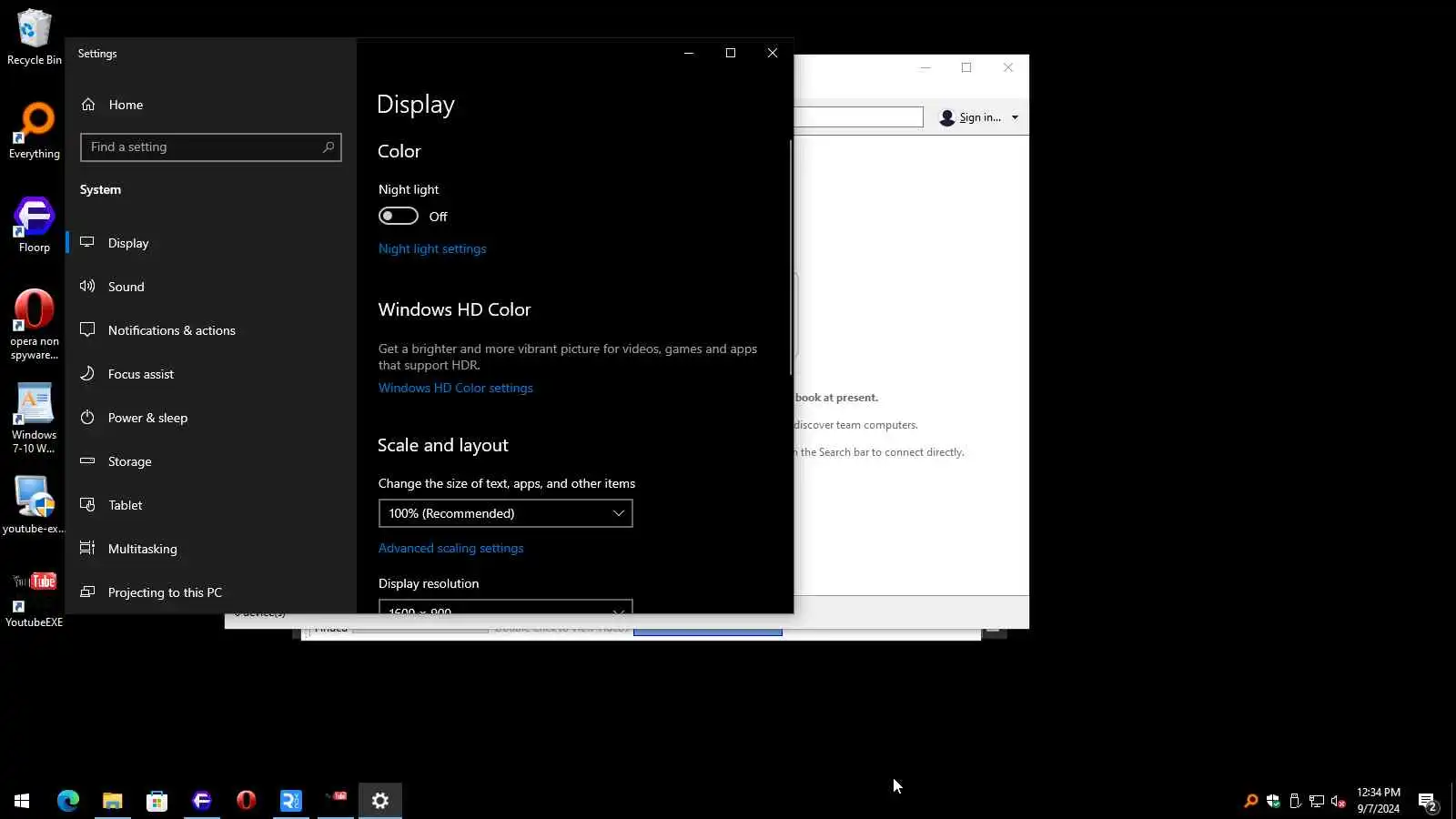The image size is (1456, 819).
Task: Click the Find a setting search box
Action: (211, 147)
